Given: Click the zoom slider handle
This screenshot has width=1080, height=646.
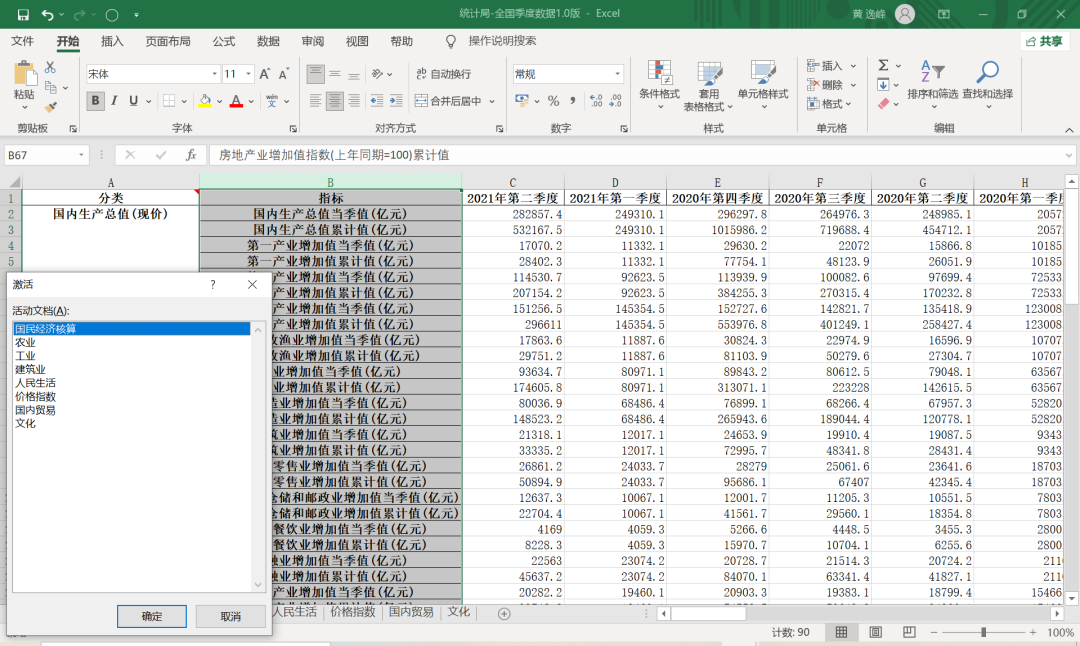Looking at the screenshot, I should [984, 632].
